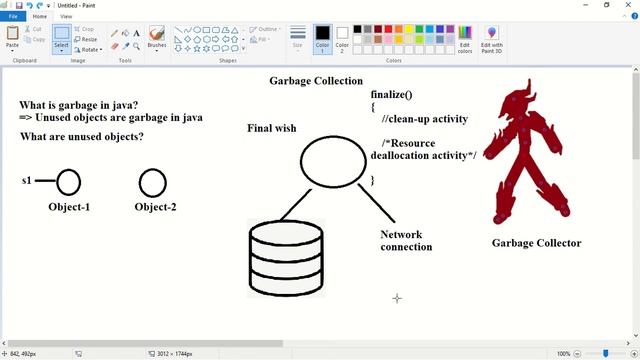This screenshot has height=360, width=640.
Task: Select the rectangular Select tool
Action: 62,34
